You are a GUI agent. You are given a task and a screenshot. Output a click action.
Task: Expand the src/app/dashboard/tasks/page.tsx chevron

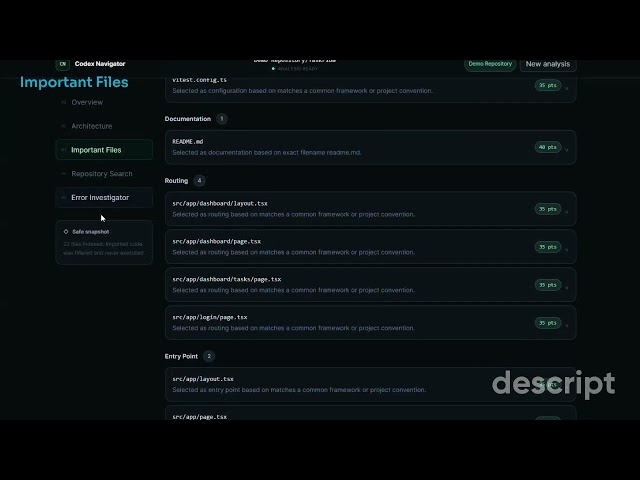pos(567,287)
